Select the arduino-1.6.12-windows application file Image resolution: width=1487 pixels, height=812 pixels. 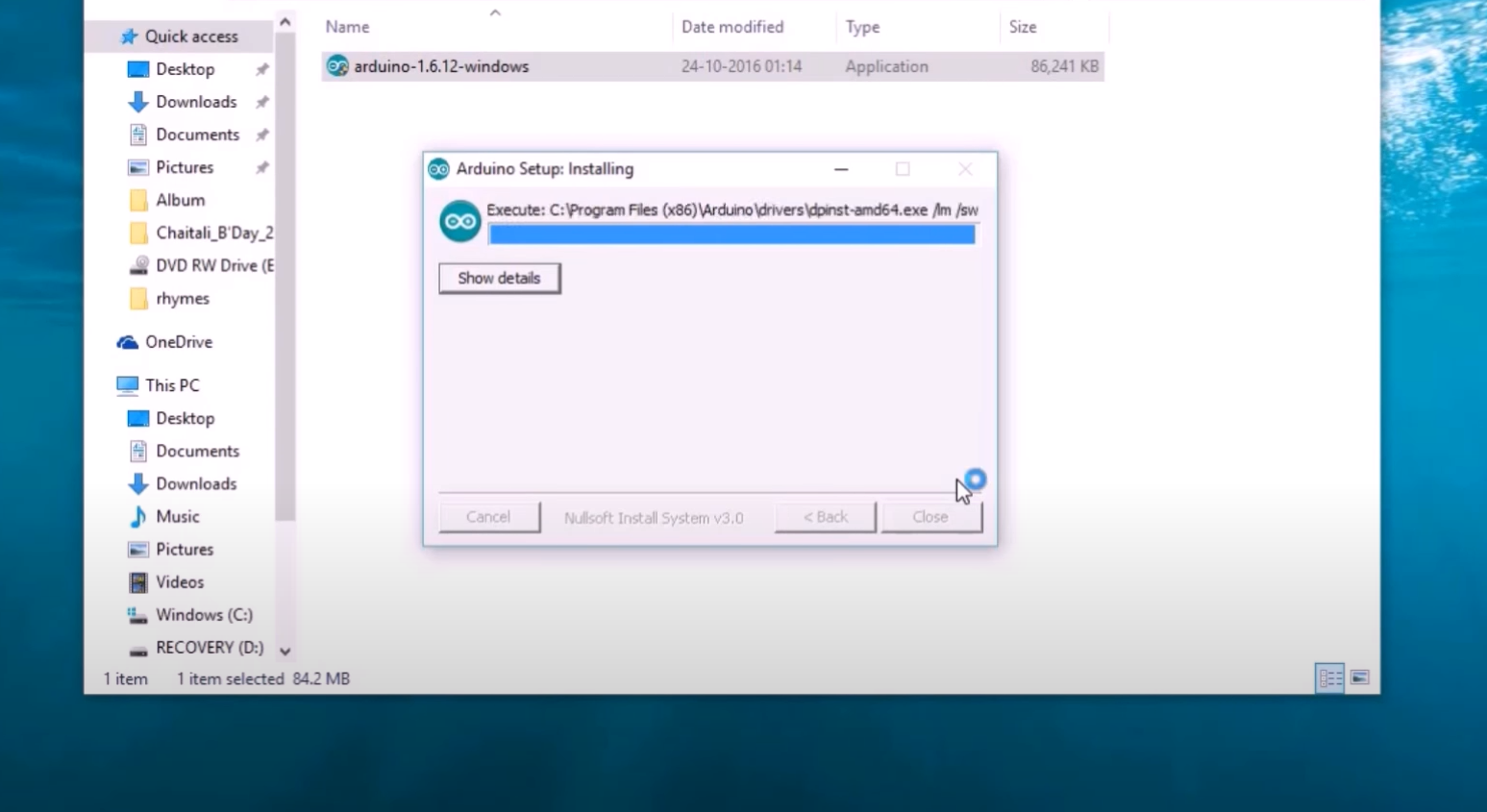point(440,66)
